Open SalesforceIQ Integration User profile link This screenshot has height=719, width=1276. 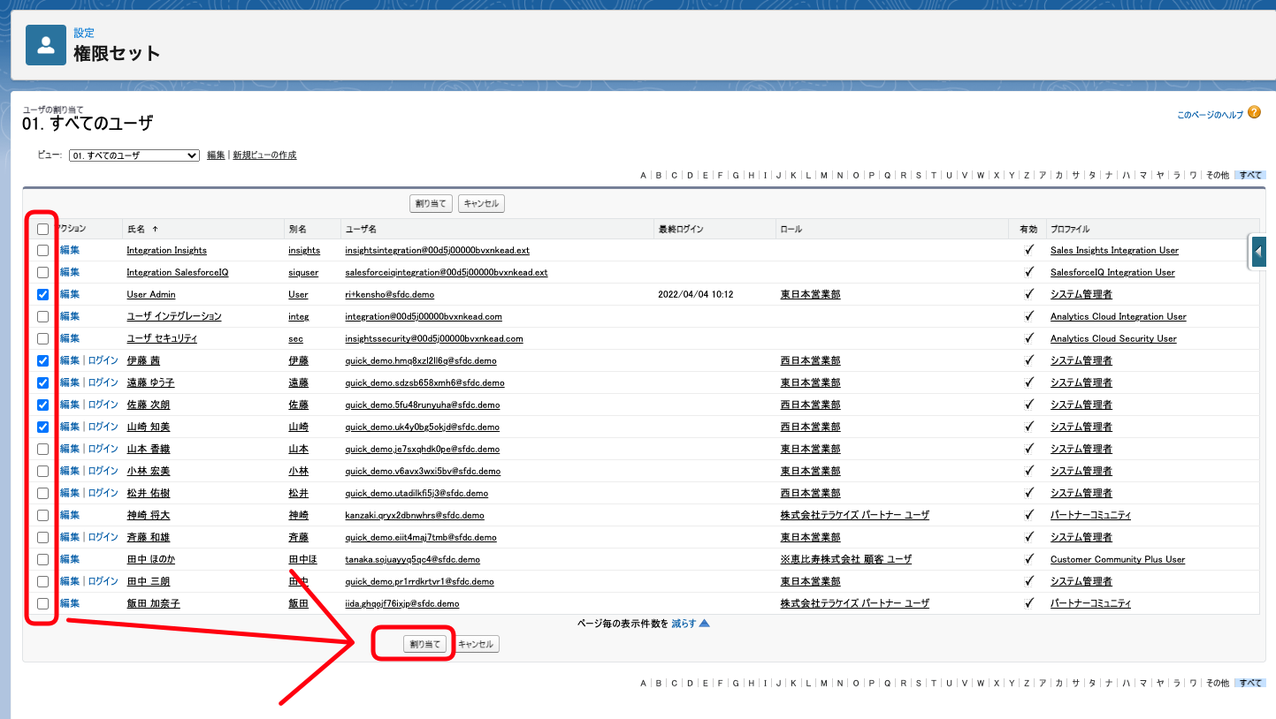[1112, 272]
